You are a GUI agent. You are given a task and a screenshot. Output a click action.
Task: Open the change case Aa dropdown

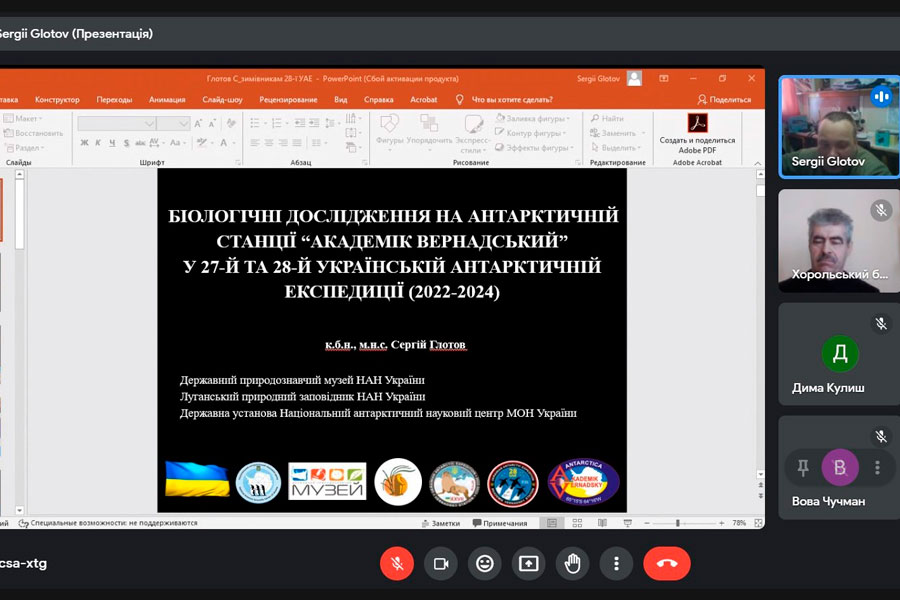pos(177,142)
